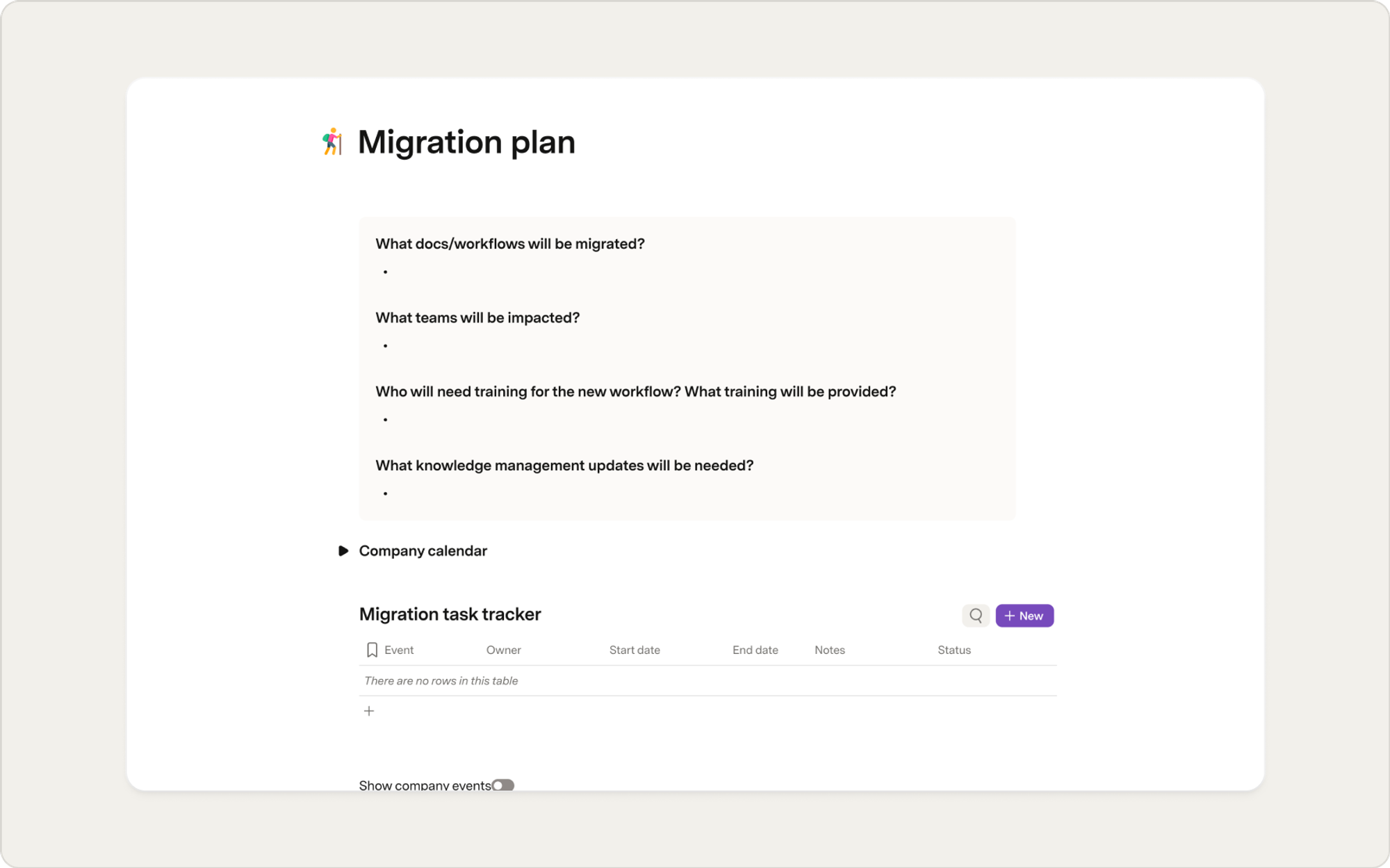Click the Company calendar heading text

[423, 550]
